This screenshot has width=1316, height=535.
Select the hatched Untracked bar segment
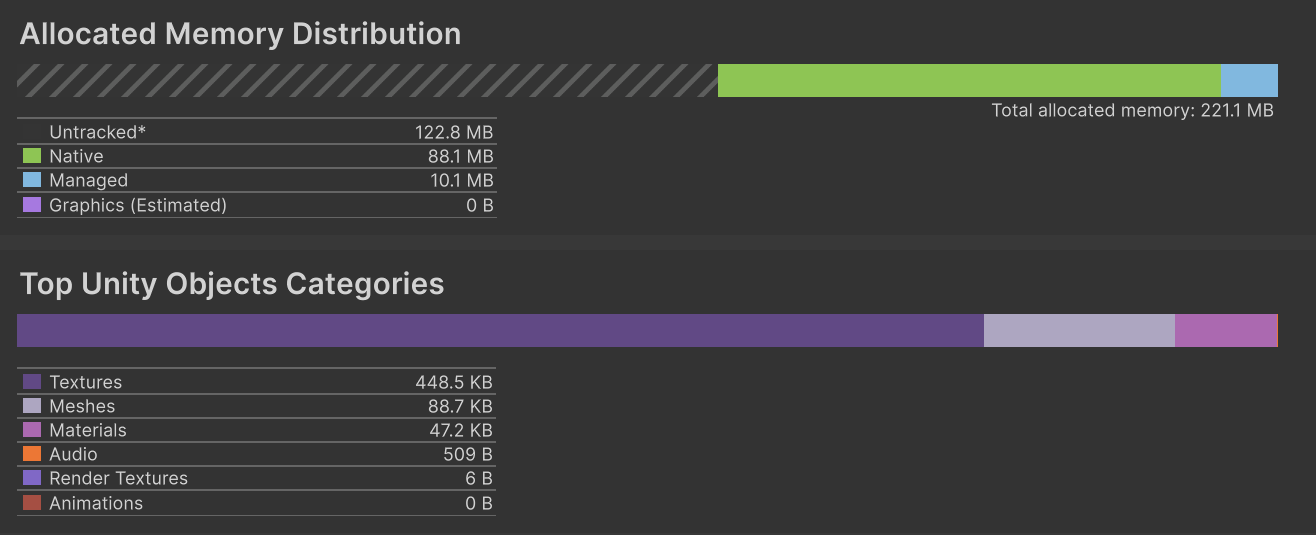367,81
